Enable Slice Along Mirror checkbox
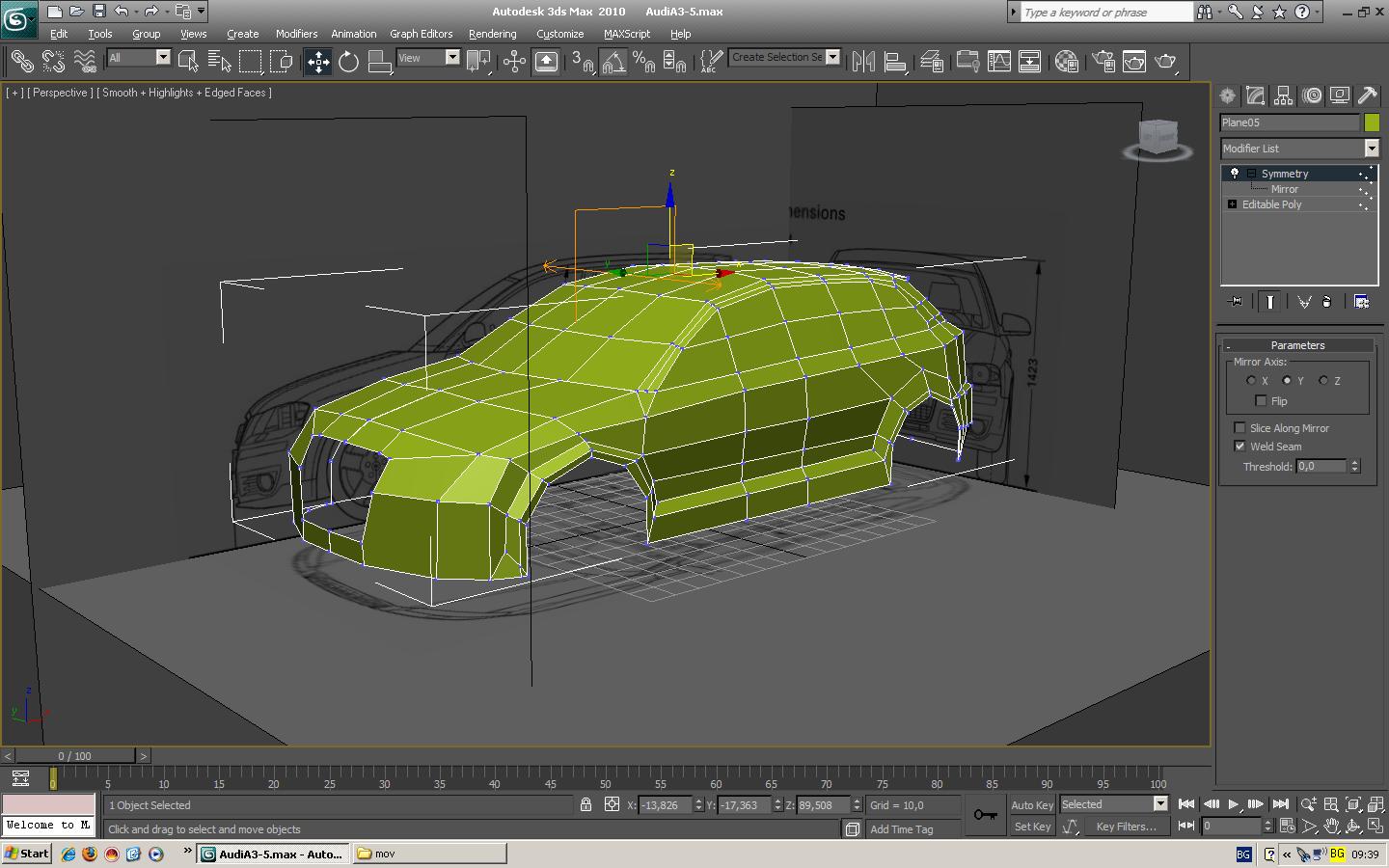Screen dimensions: 1389x868 tap(1239, 427)
